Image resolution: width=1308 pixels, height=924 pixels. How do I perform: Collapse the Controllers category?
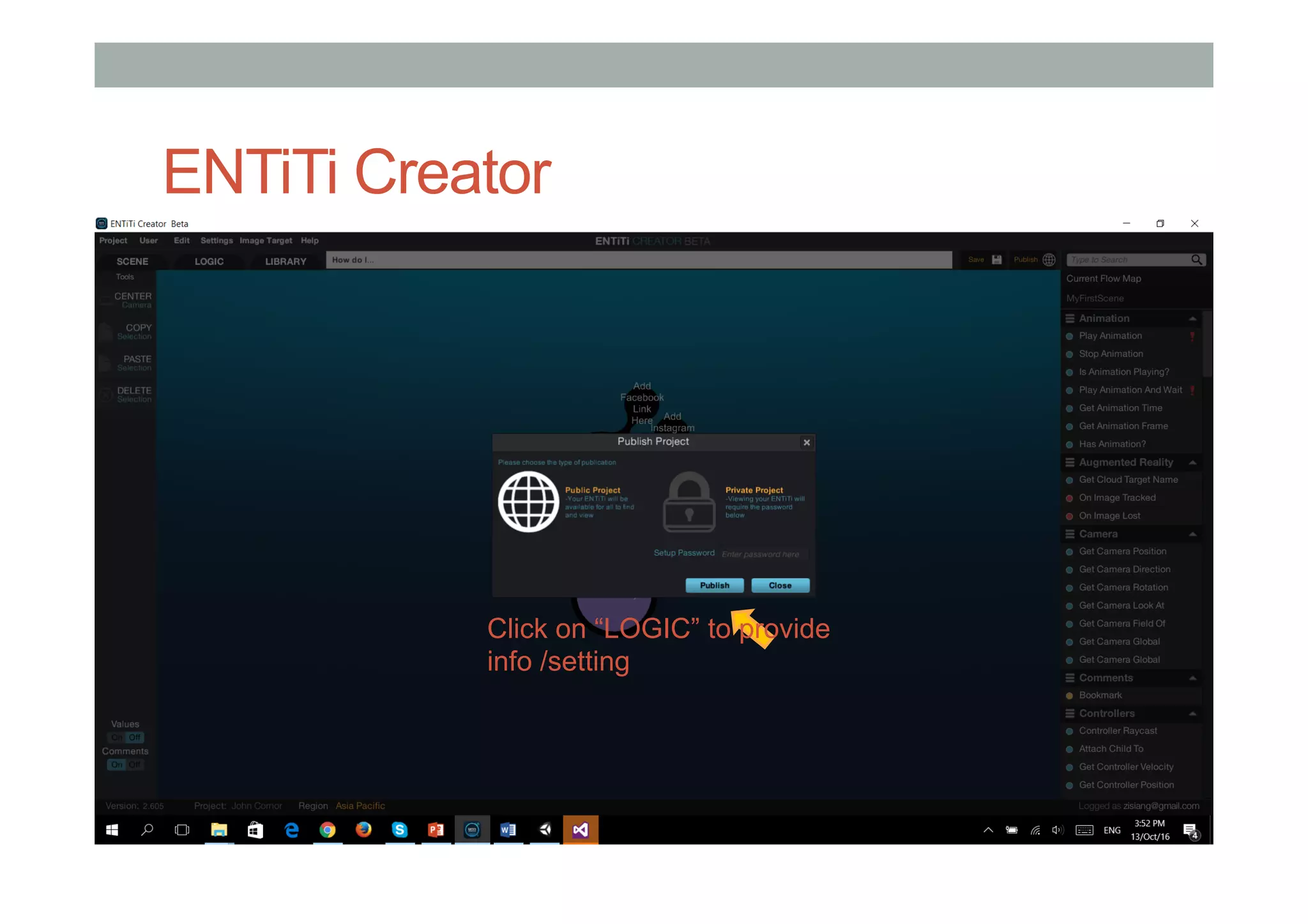[1192, 713]
